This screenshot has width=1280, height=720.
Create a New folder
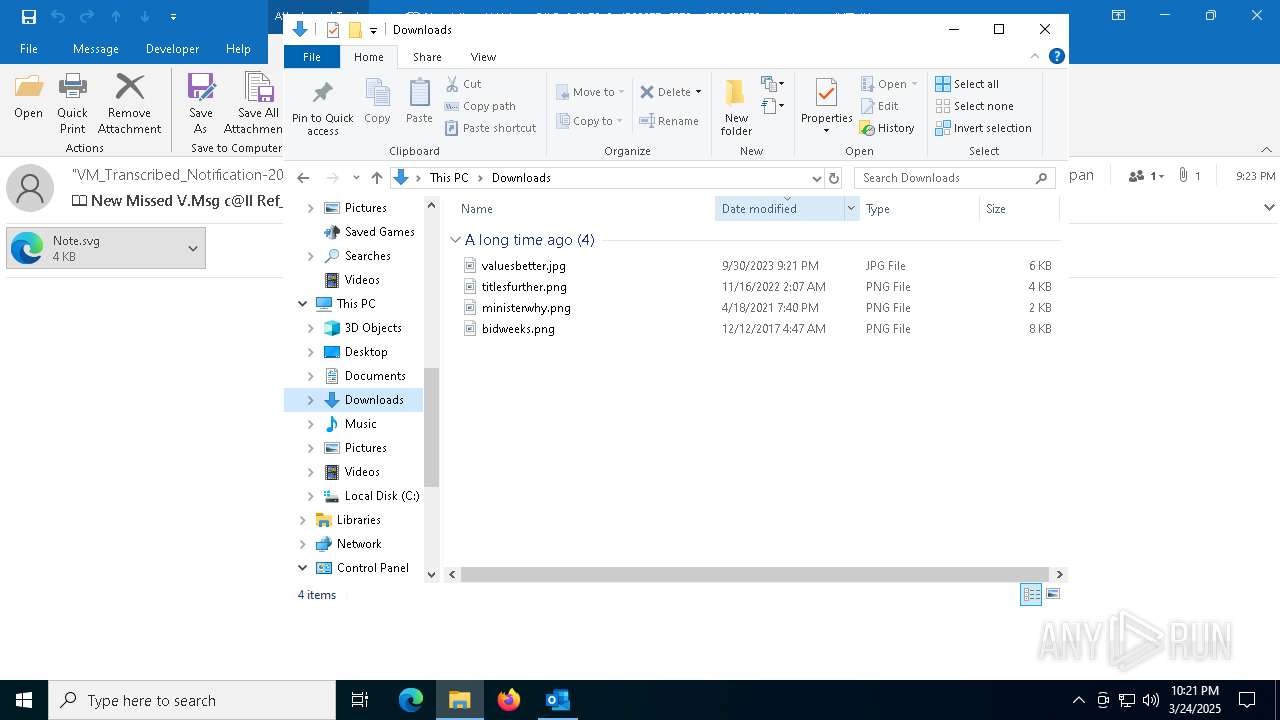pyautogui.click(x=736, y=107)
